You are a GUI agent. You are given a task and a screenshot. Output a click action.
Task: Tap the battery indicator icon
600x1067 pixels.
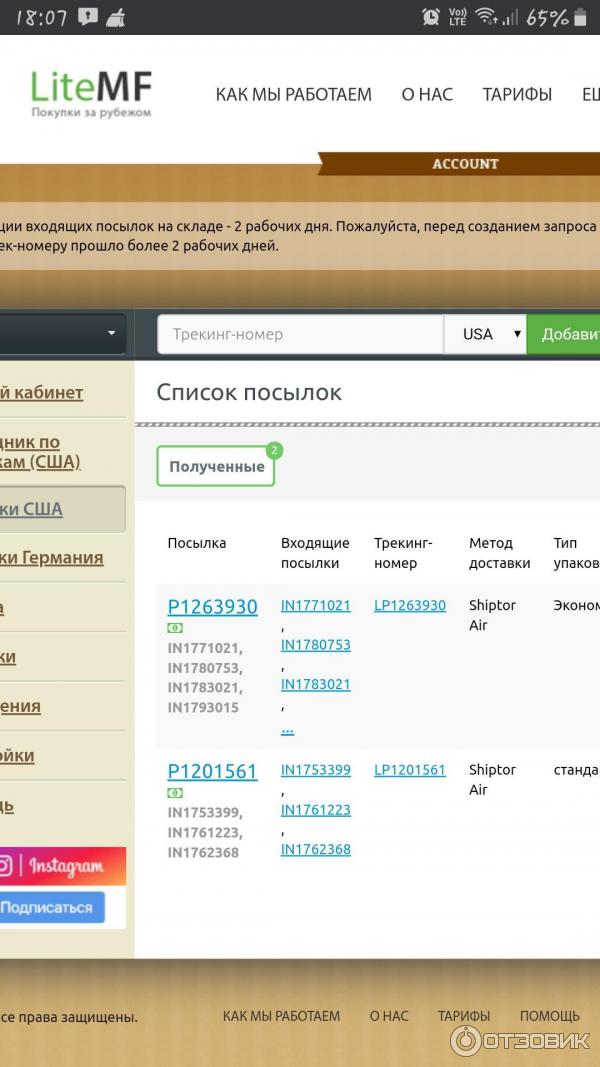pos(580,17)
